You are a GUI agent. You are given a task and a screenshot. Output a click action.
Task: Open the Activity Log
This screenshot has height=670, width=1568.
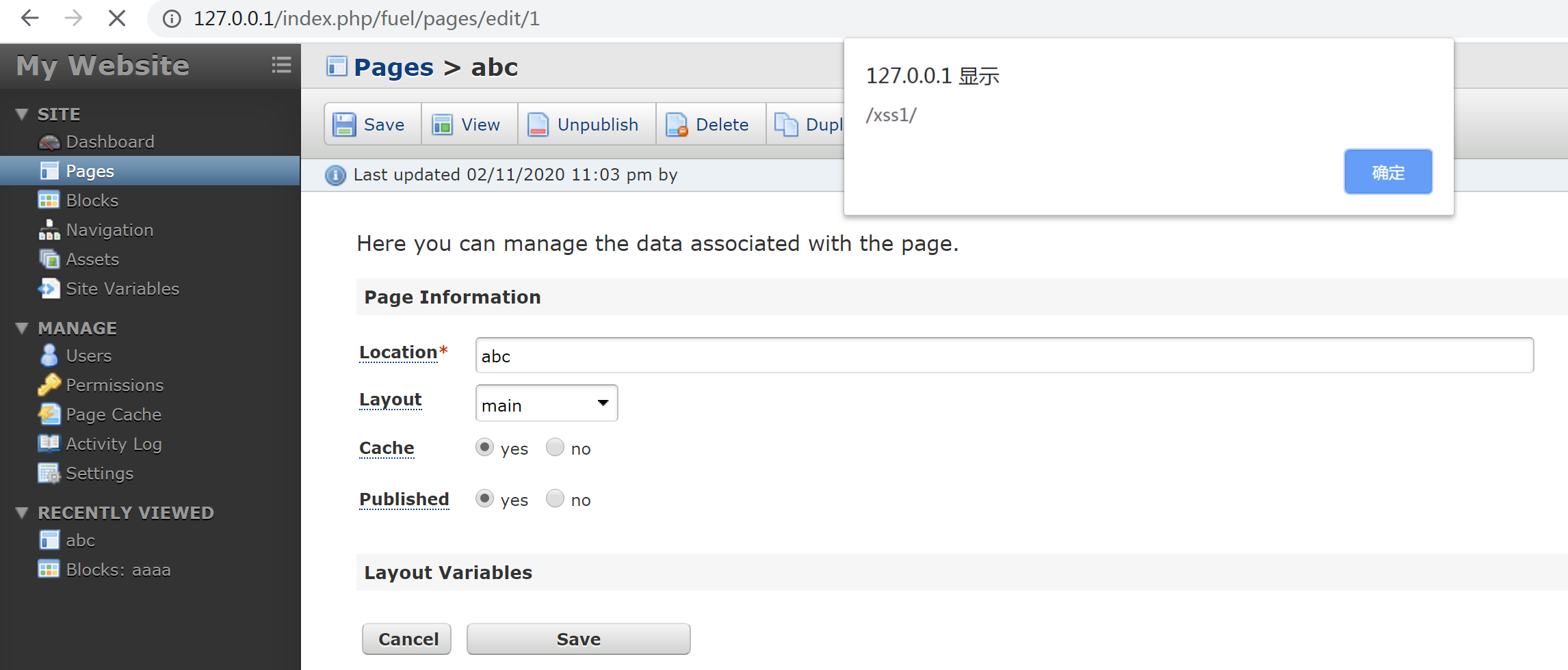[x=113, y=444]
